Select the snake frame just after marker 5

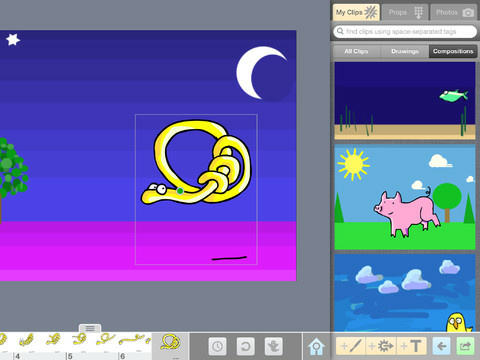80,340
